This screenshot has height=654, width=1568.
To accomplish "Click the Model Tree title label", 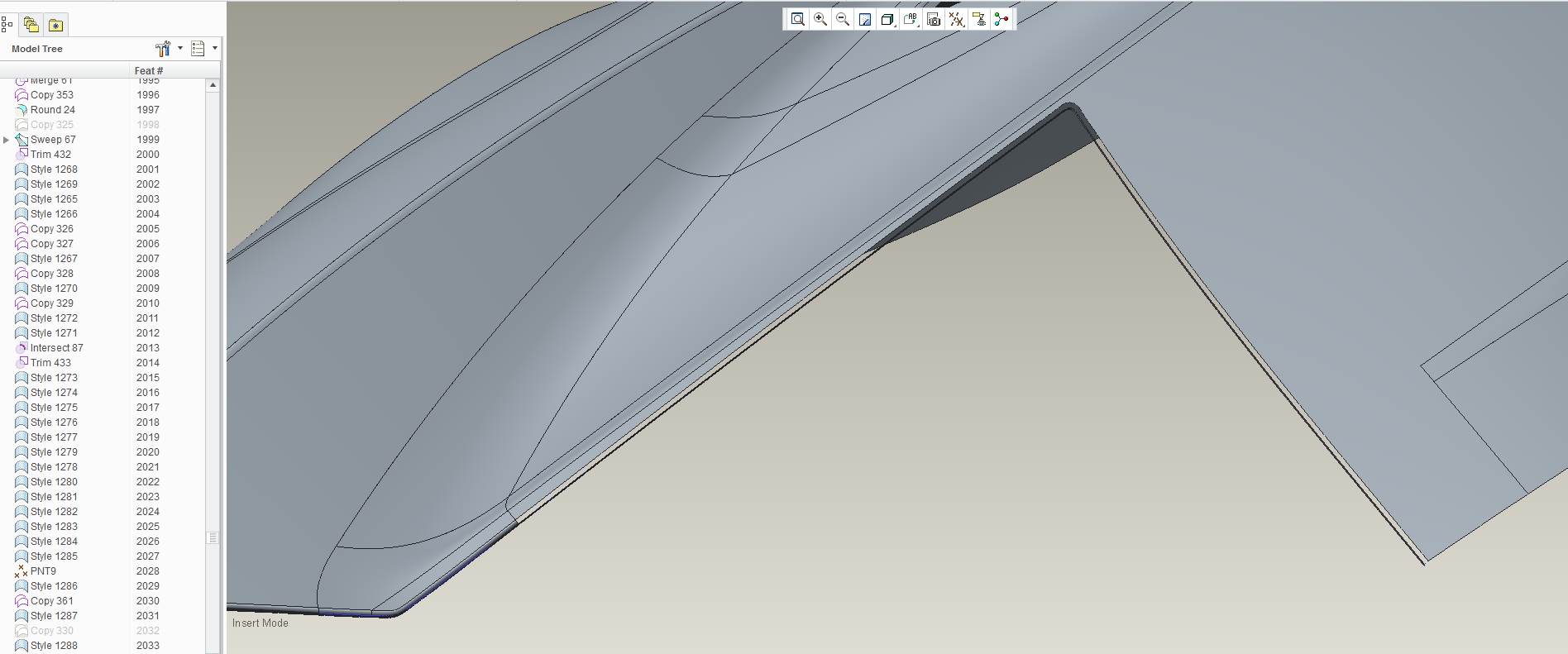I will point(37,49).
